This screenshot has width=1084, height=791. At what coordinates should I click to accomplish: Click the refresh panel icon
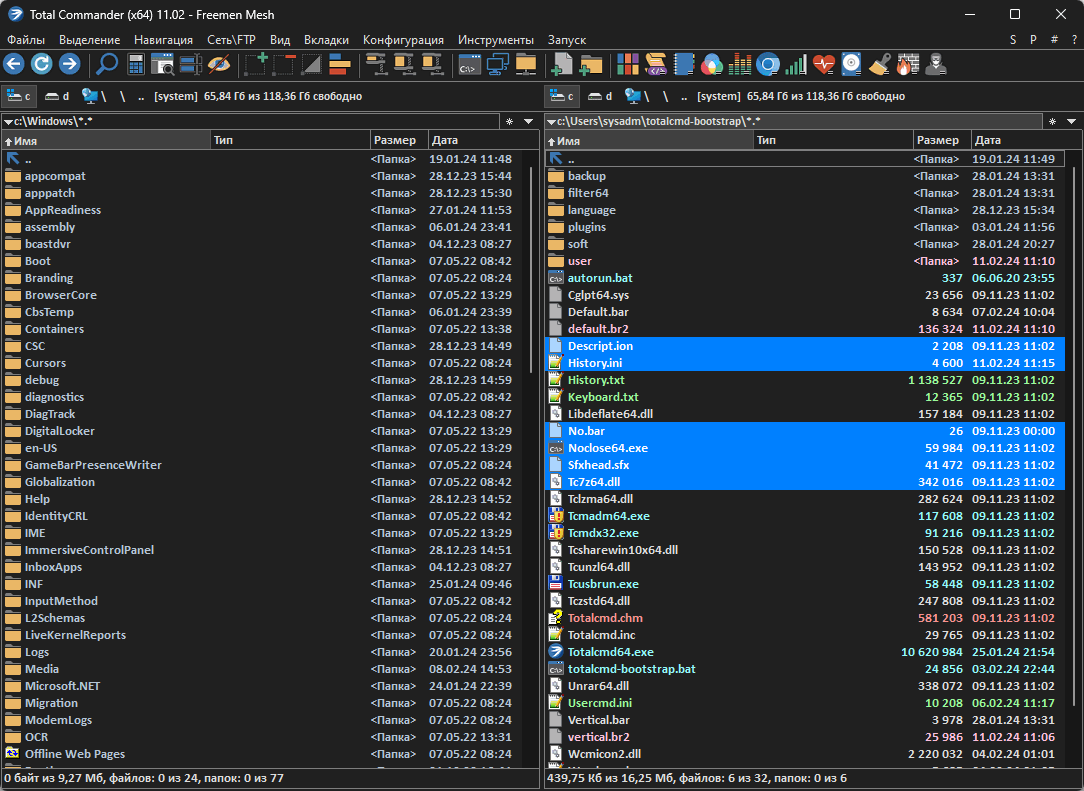(41, 65)
